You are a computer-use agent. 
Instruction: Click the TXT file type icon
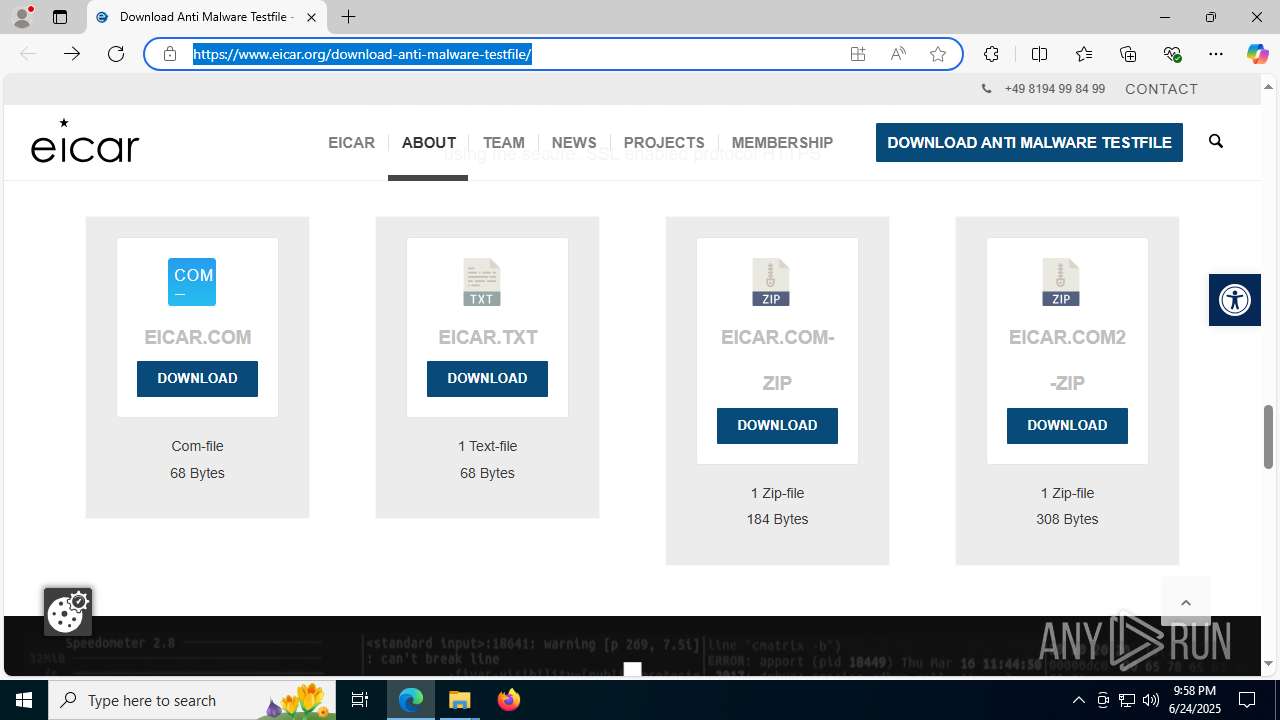tap(482, 282)
